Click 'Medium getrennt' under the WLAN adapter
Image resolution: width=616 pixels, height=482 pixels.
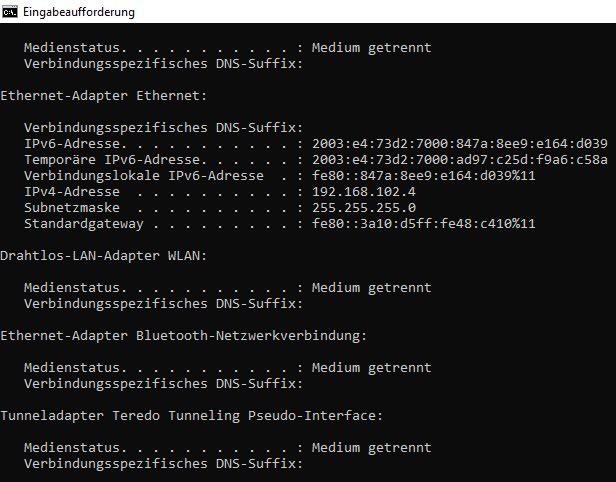pyautogui.click(x=372, y=288)
